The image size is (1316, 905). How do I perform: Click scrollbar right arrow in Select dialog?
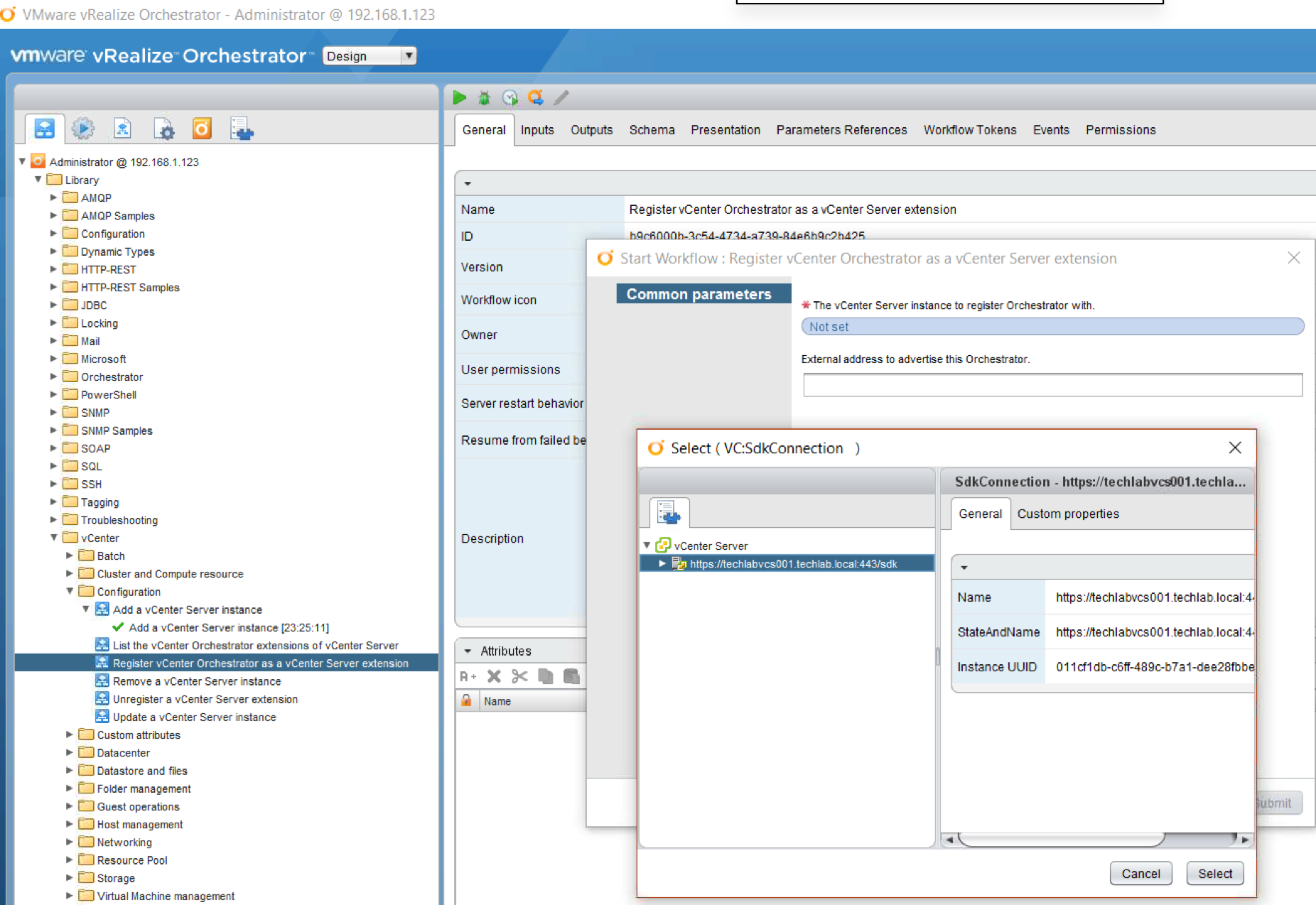pos(1245,840)
